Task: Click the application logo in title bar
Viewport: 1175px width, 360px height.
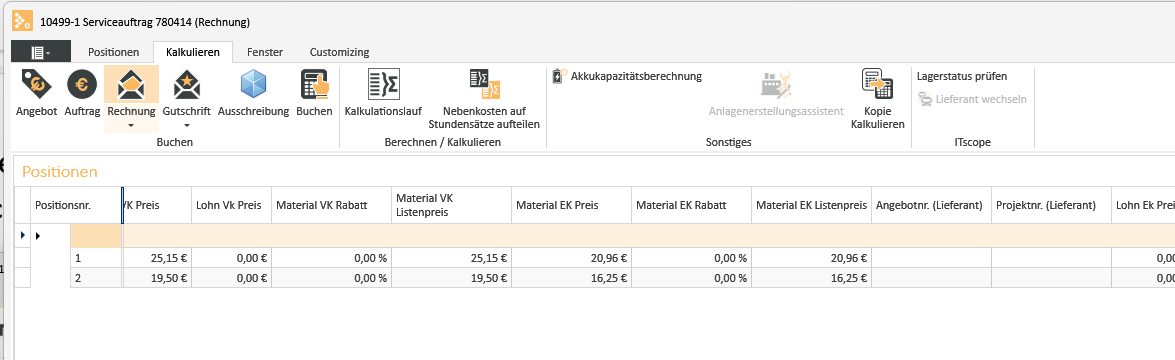Action: (x=22, y=22)
